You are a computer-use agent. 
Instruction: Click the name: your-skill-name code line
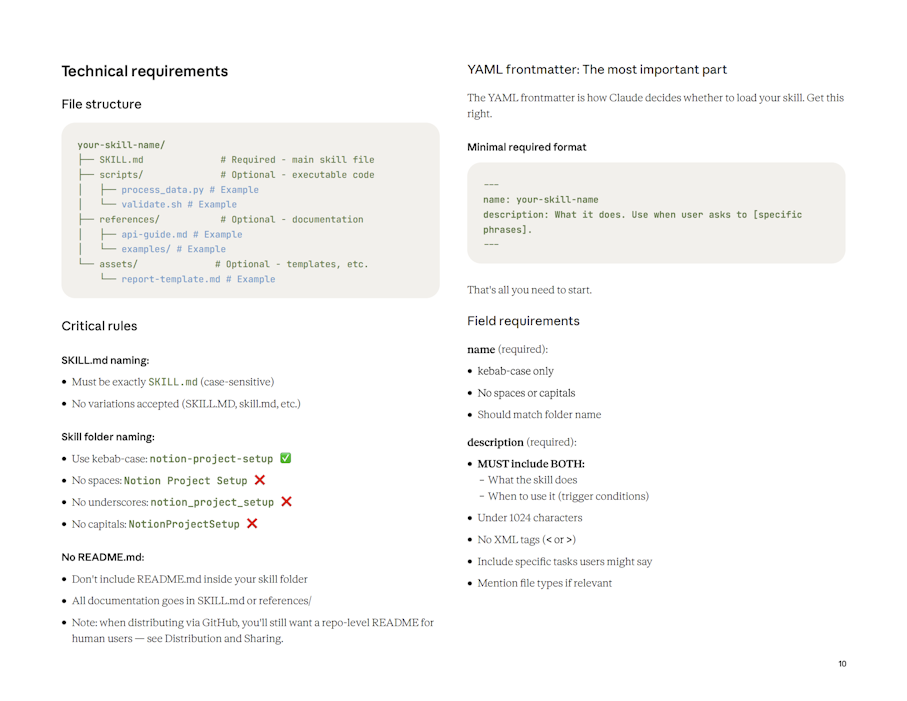(x=540, y=200)
